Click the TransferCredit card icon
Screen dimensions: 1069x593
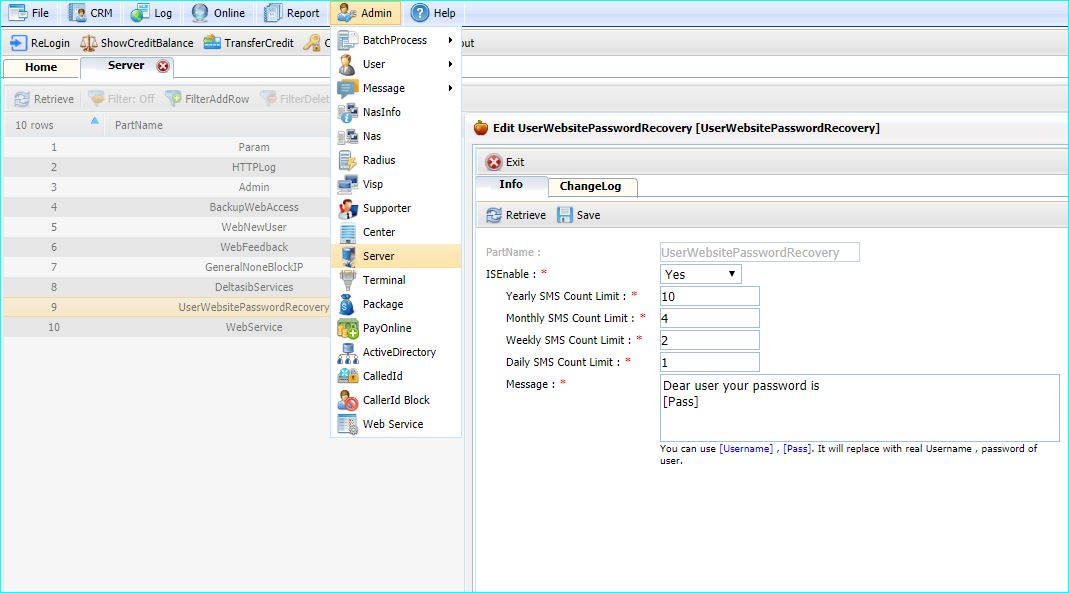point(212,43)
